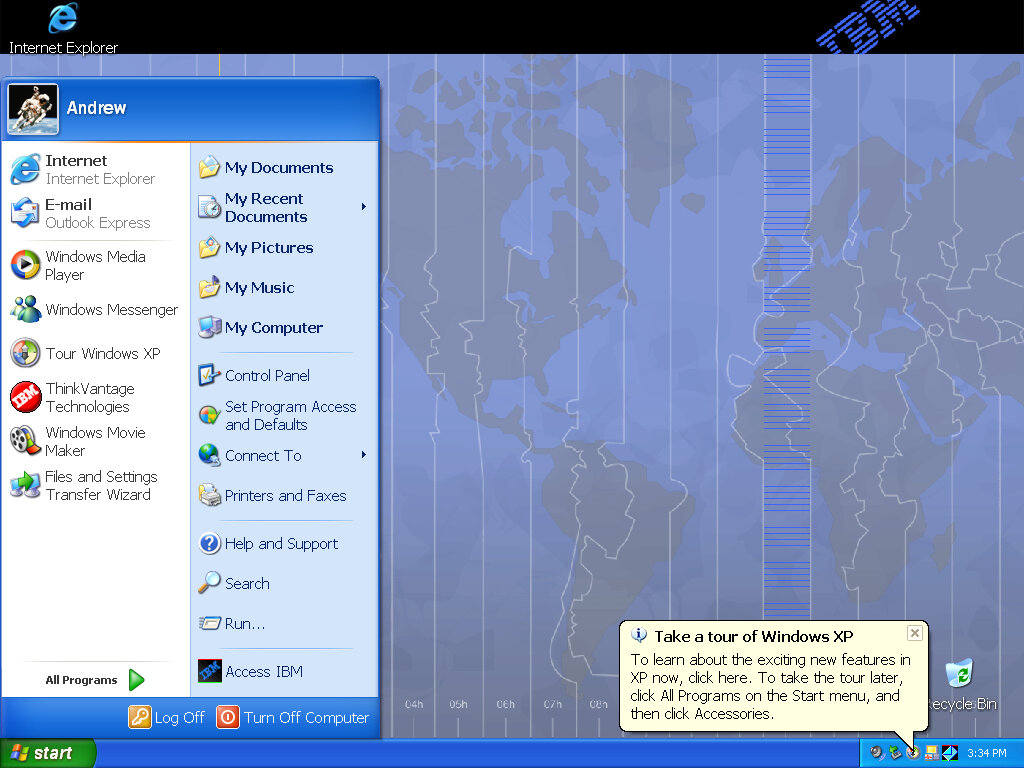Click the Turn Off Computer button

(292, 717)
